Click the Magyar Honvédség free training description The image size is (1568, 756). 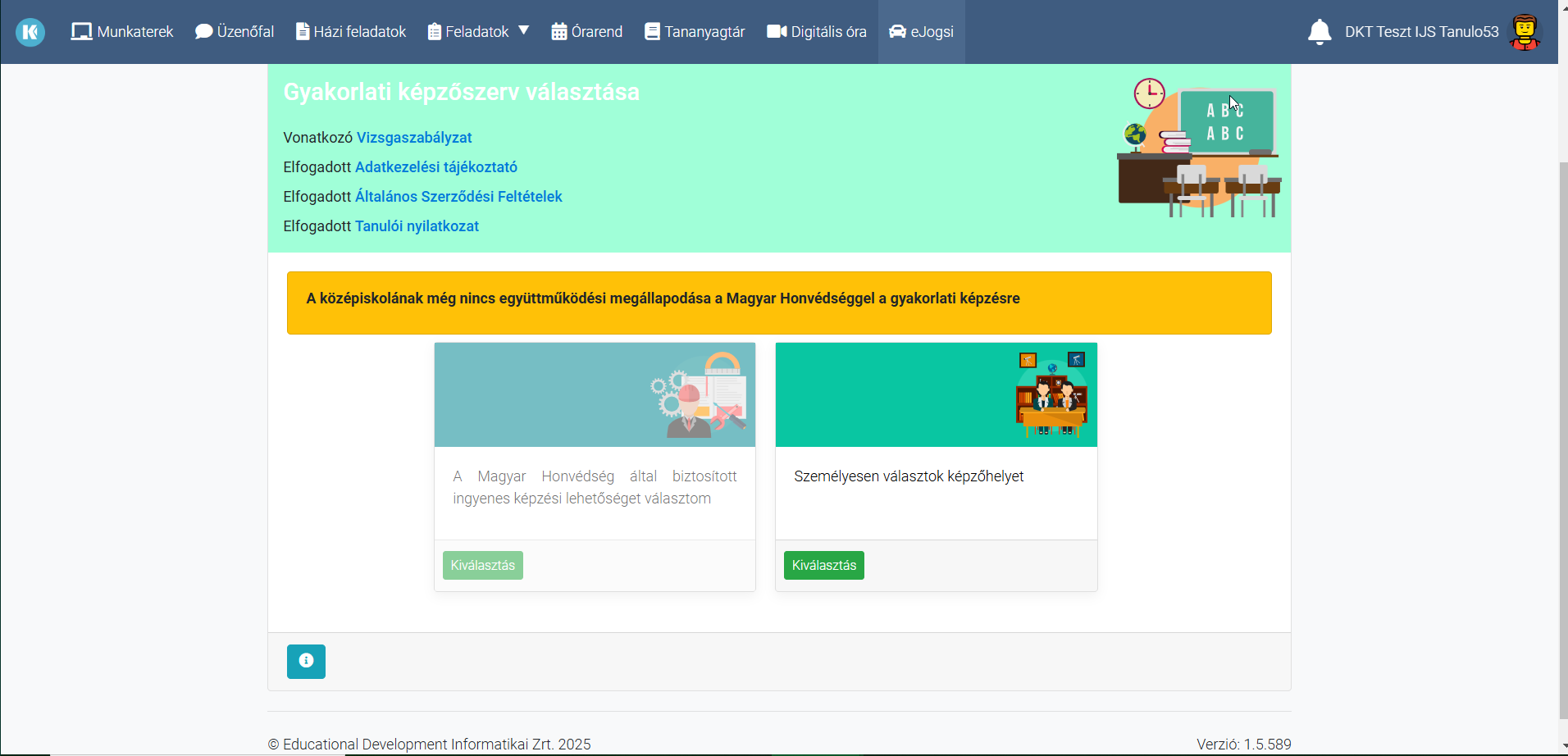[595, 487]
